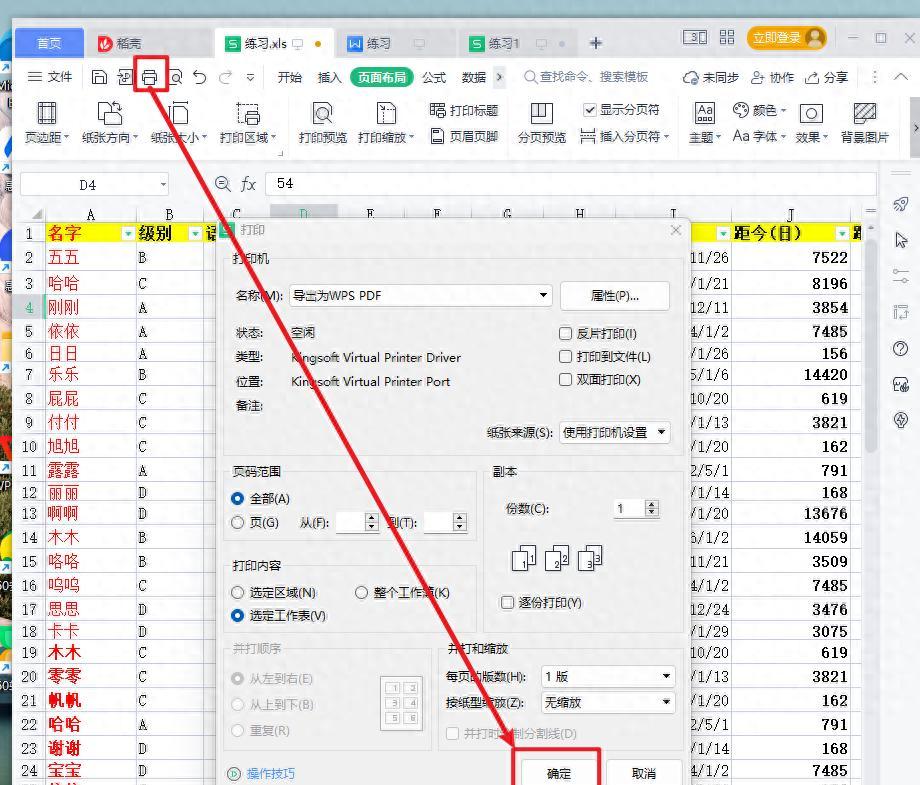The width and height of the screenshot is (920, 785).
Task: Click 分页预览 page break preview
Action: [x=542, y=123]
